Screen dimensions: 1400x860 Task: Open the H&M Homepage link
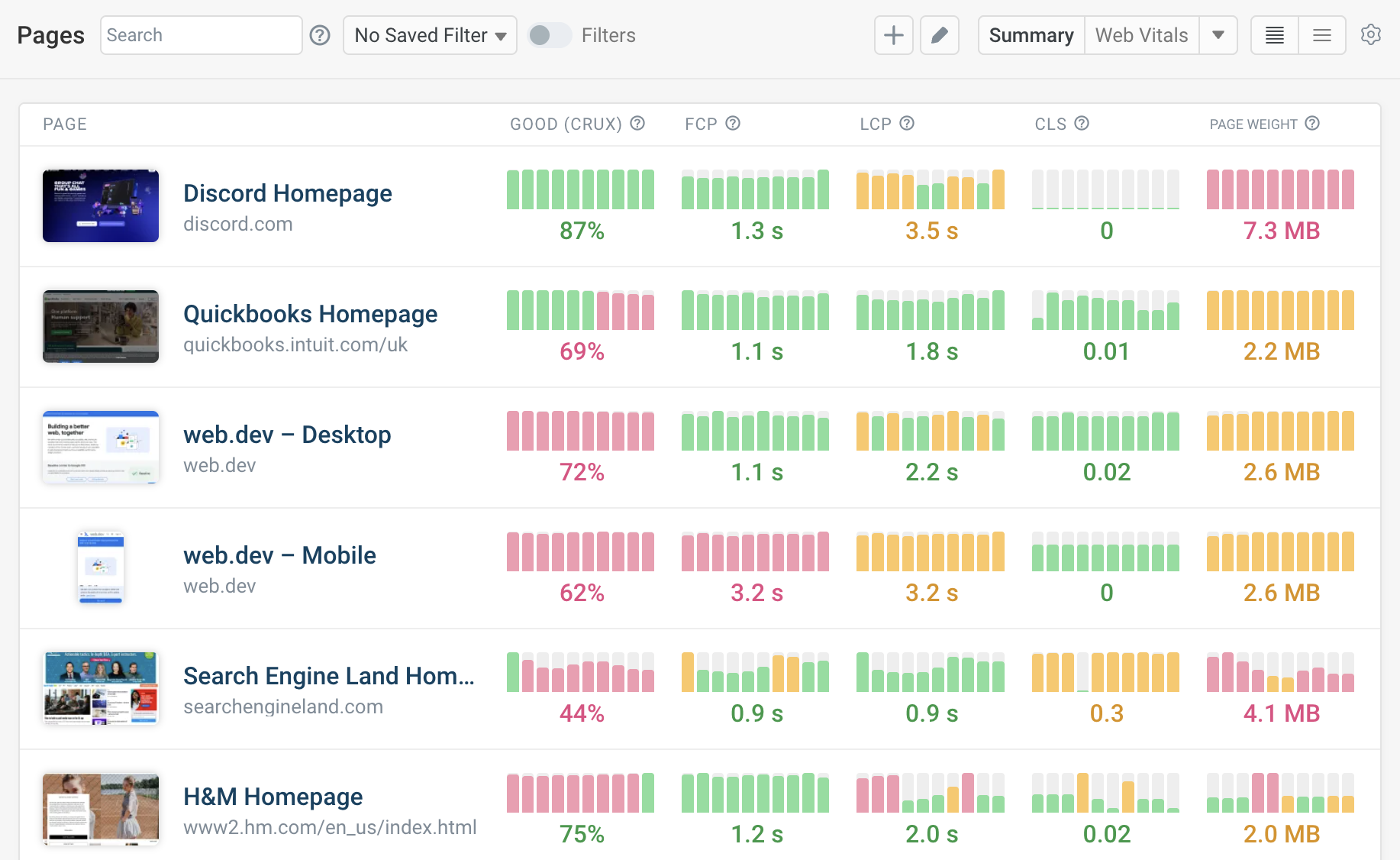[x=273, y=797]
